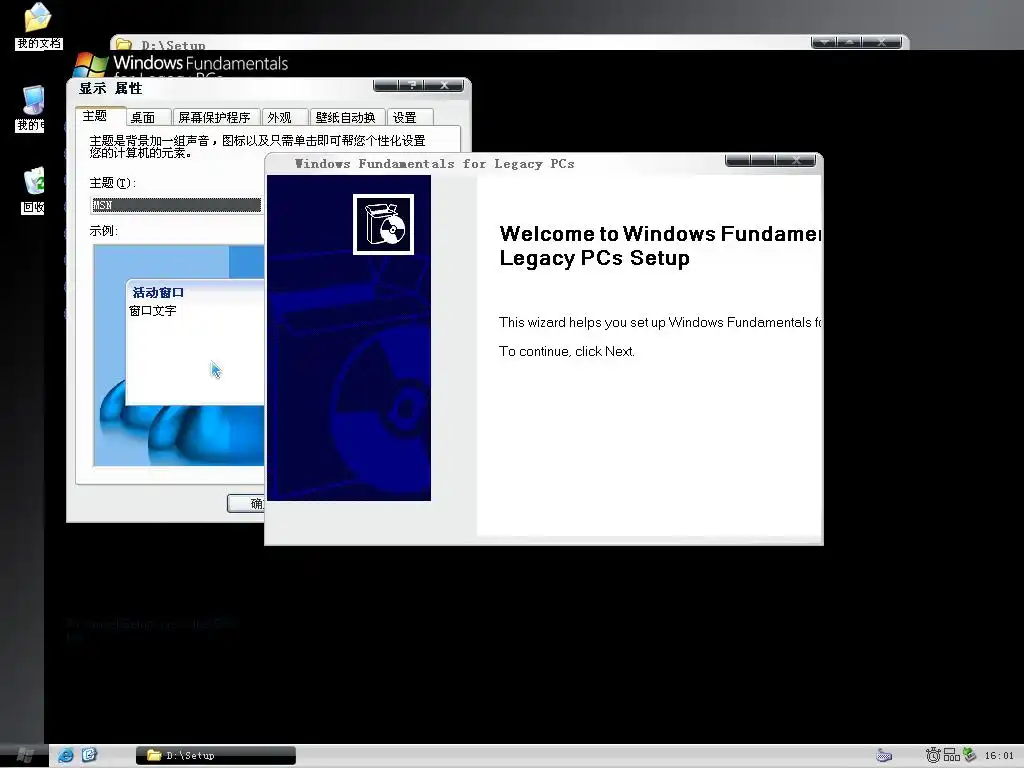Viewport: 1024px width, 768px height.
Task: Switch to the 主题 tab
Action: [x=101, y=116]
